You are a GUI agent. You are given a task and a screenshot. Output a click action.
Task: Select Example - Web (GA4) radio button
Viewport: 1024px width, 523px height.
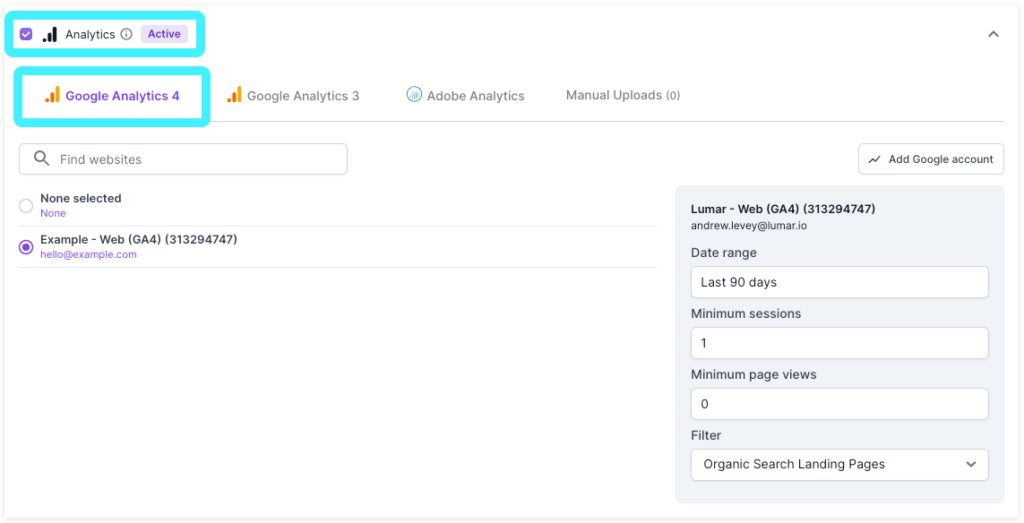click(26, 247)
